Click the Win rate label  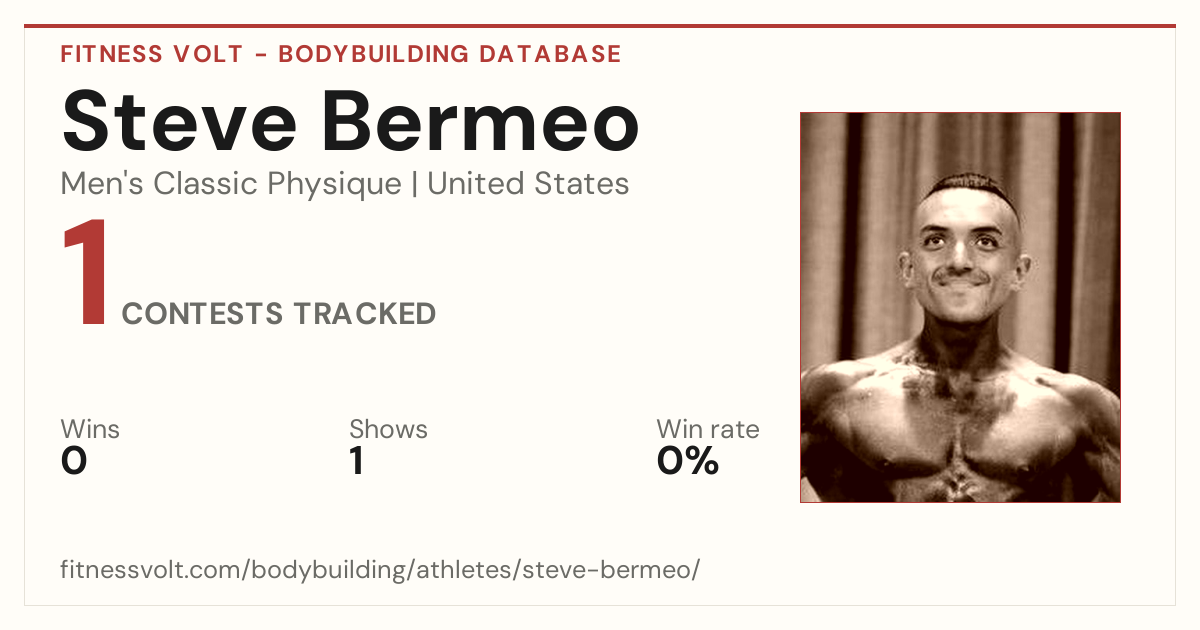point(708,430)
